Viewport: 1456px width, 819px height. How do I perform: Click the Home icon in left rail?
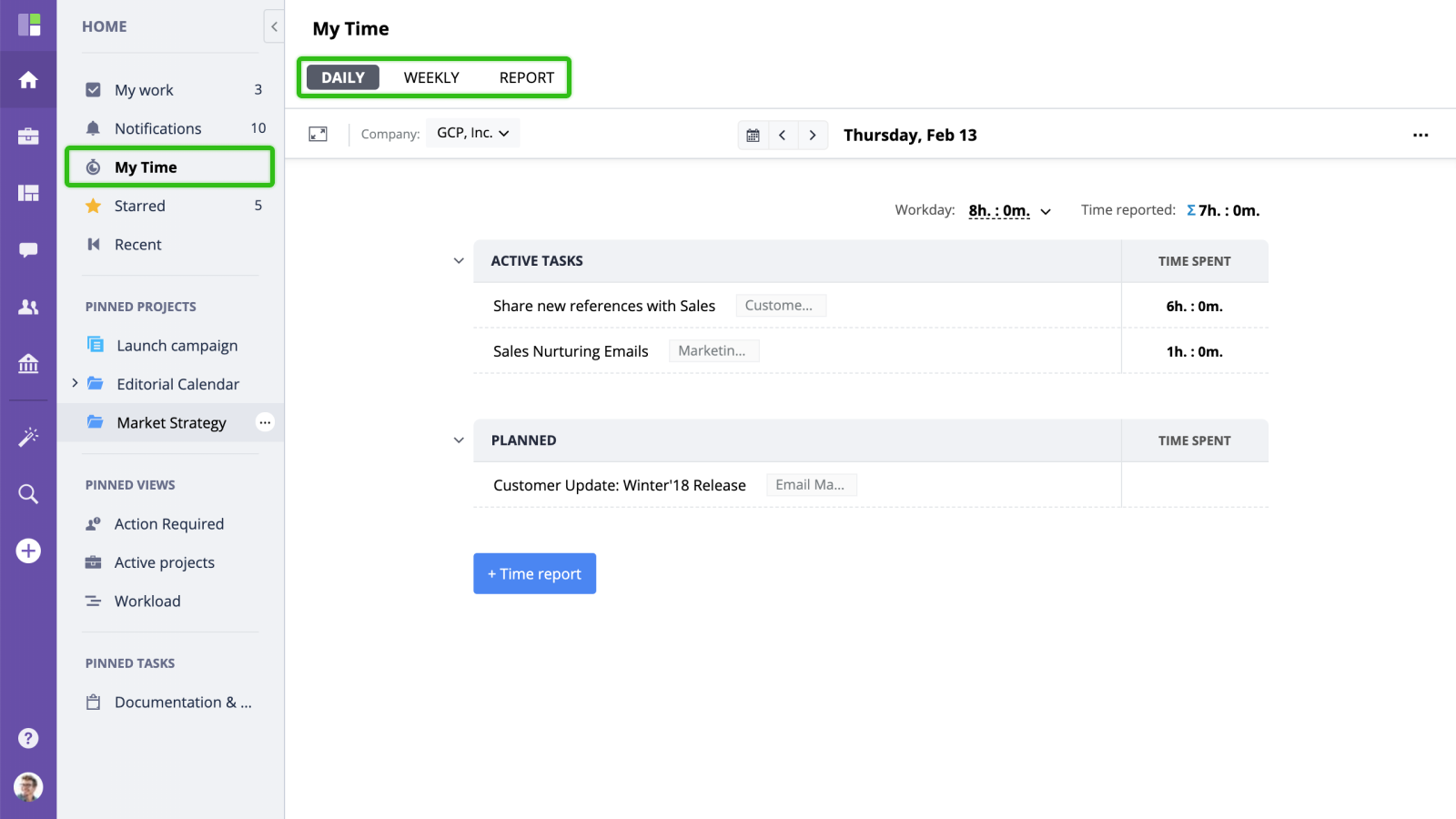(28, 80)
